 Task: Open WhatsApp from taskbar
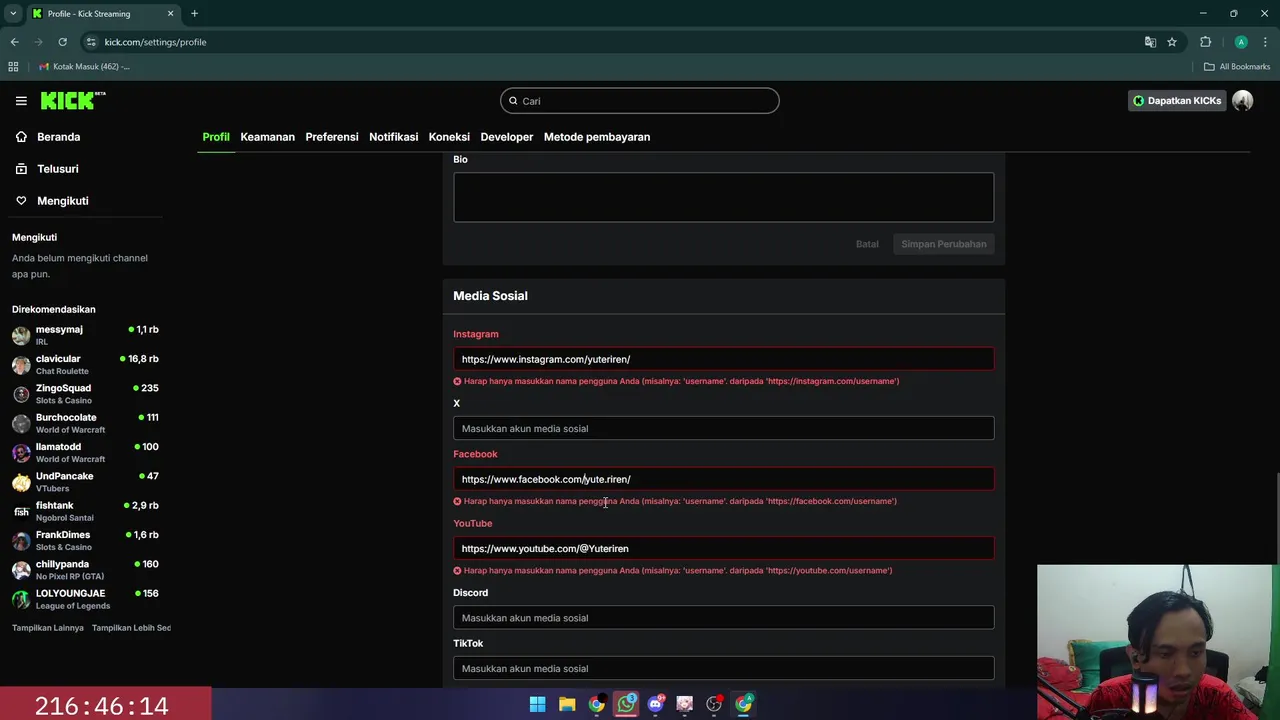point(626,704)
